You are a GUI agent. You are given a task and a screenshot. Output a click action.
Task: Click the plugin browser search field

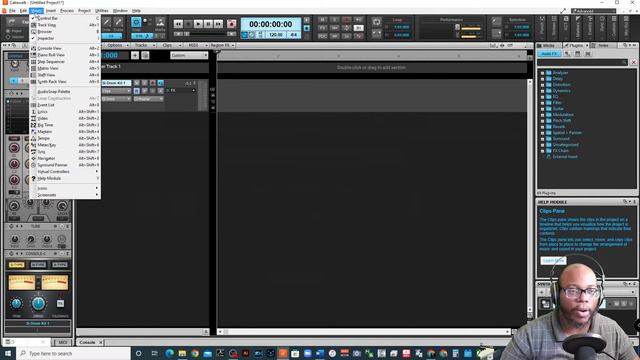[x=582, y=62]
